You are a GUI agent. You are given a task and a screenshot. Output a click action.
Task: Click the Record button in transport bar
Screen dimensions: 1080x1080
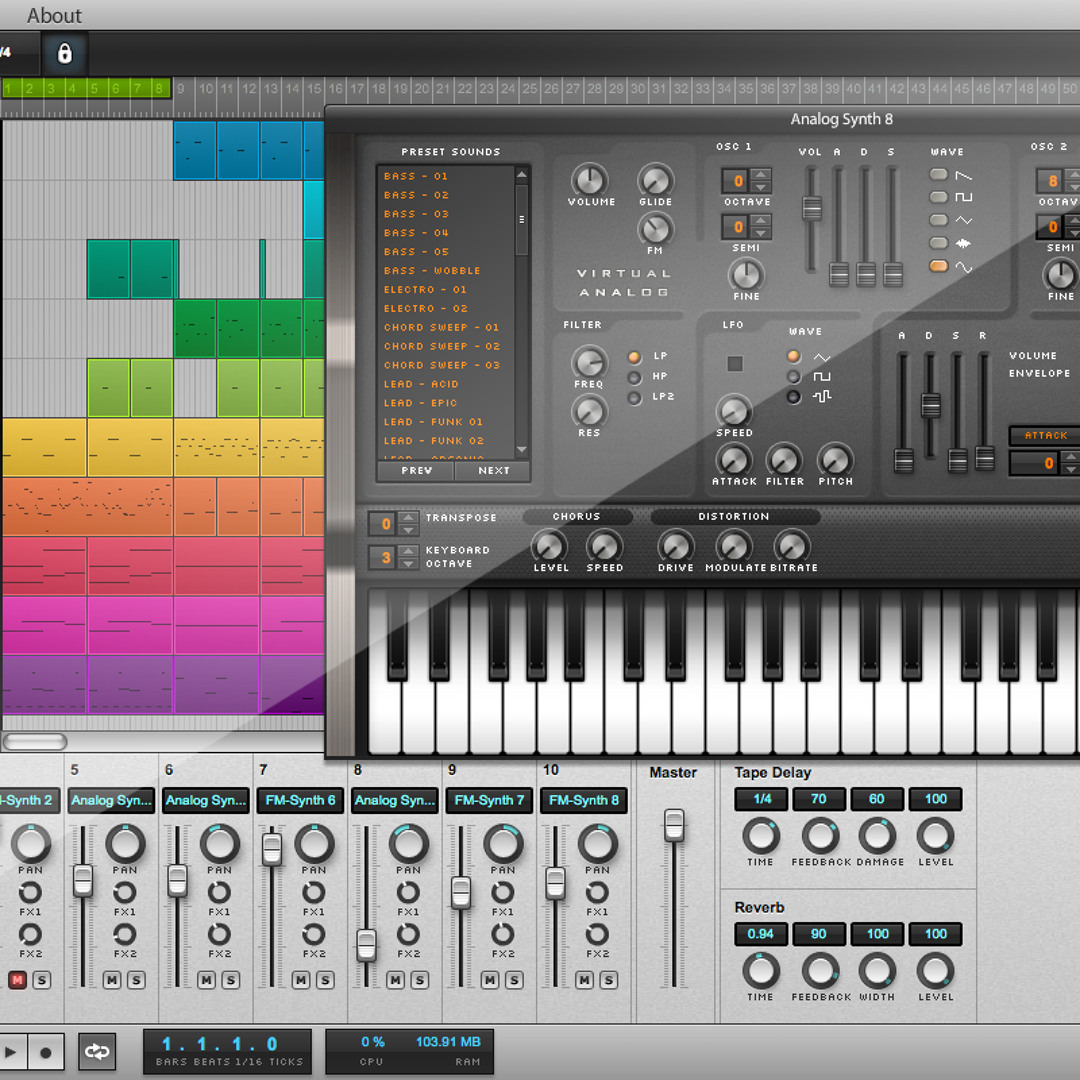pos(46,1052)
